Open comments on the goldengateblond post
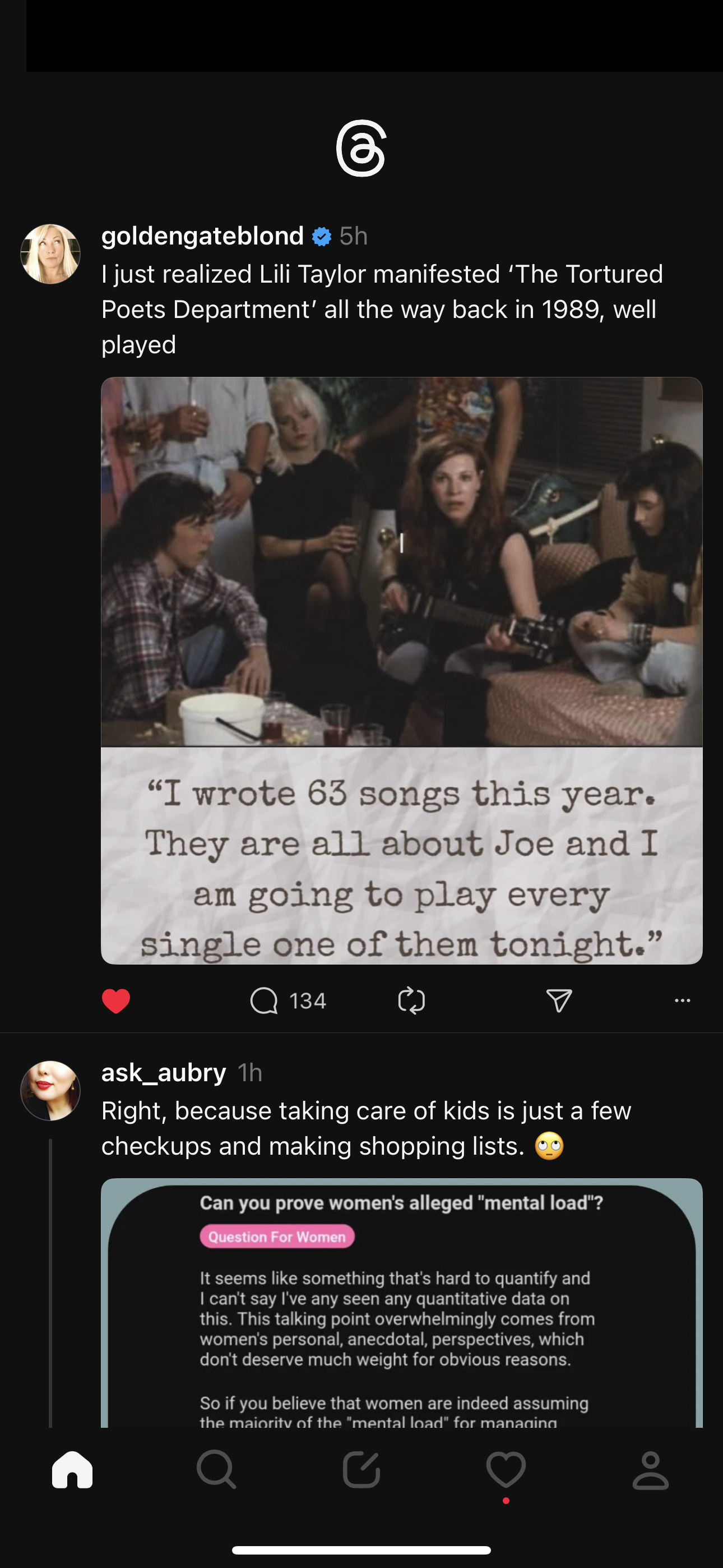 264,1000
